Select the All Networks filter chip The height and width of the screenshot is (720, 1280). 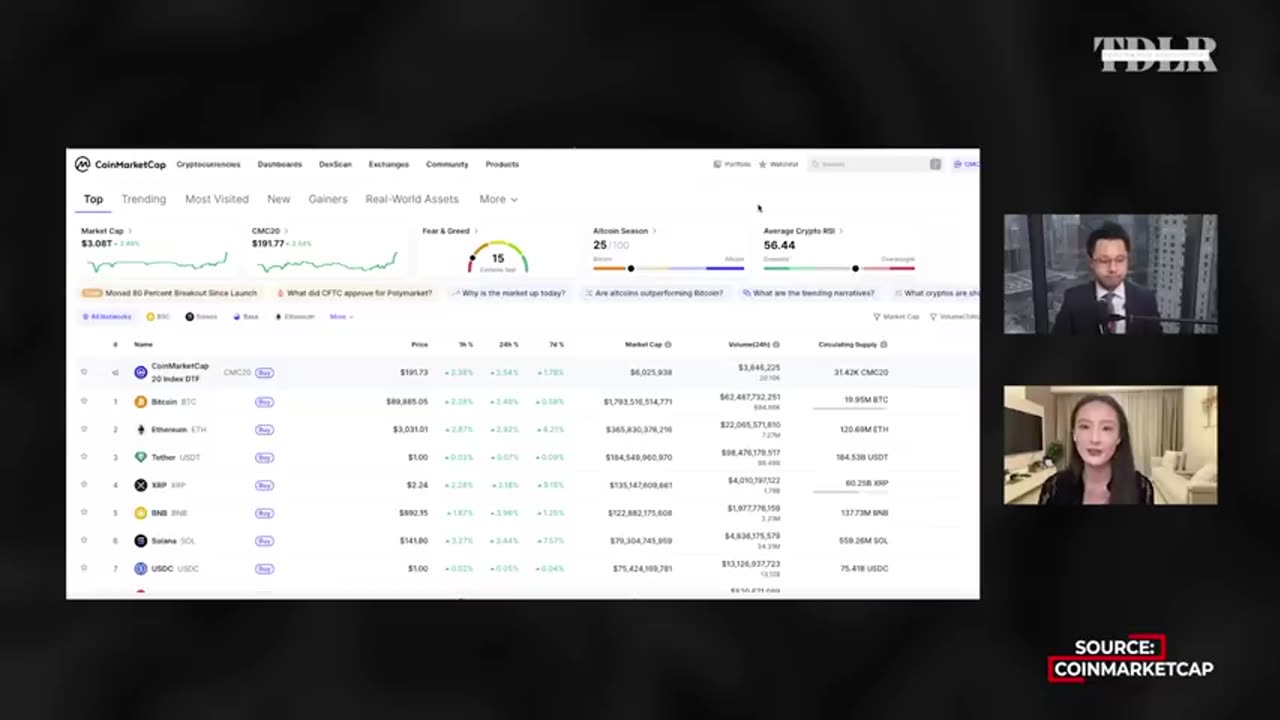point(107,317)
